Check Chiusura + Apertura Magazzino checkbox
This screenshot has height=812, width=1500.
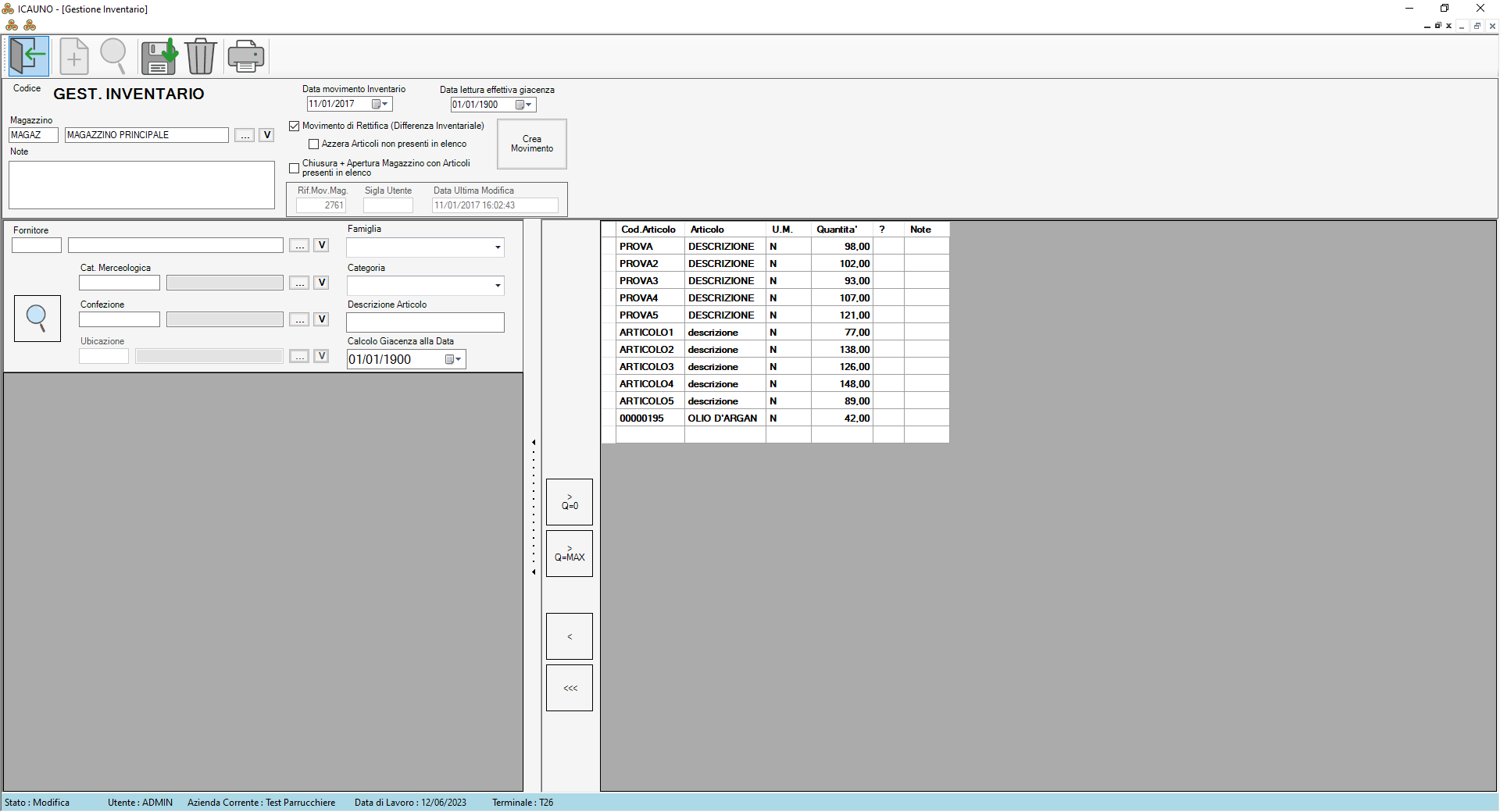(295, 168)
